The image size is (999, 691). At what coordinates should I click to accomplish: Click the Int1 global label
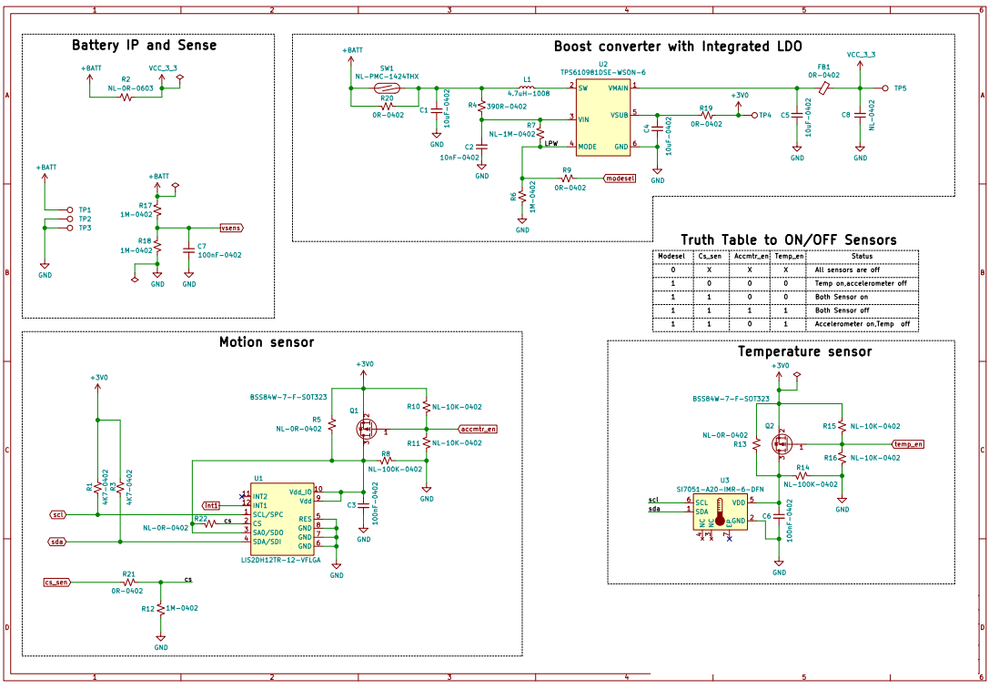[212, 506]
